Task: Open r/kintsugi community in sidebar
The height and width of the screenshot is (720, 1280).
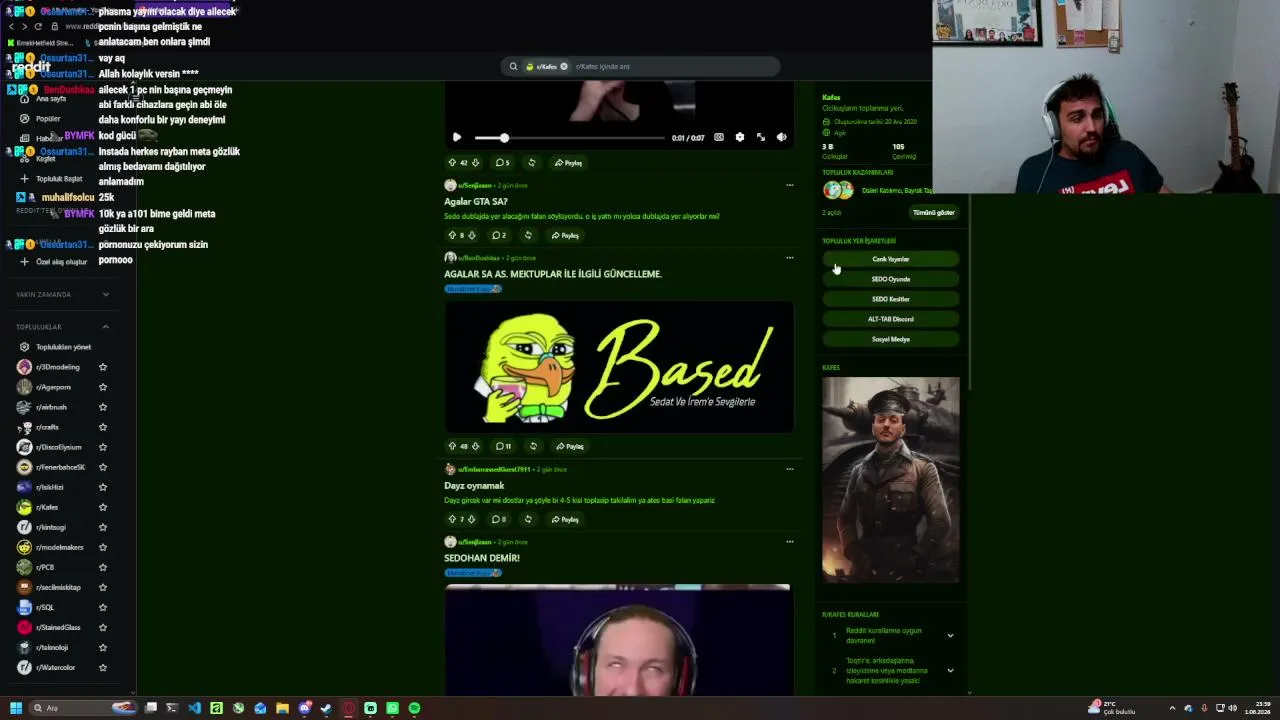Action: pyautogui.click(x=50, y=527)
